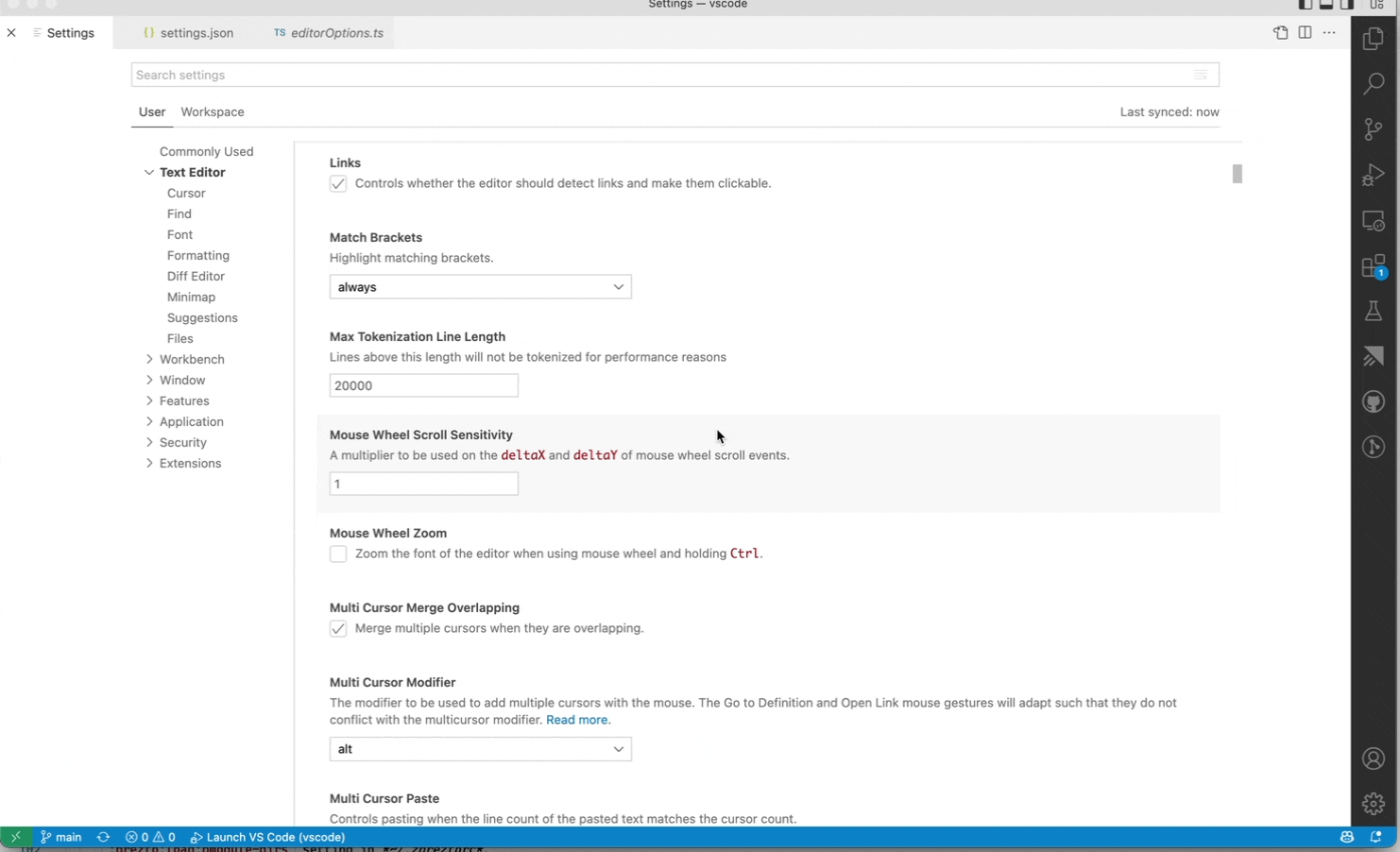Click the settings search filter icon

pyautogui.click(x=1201, y=75)
